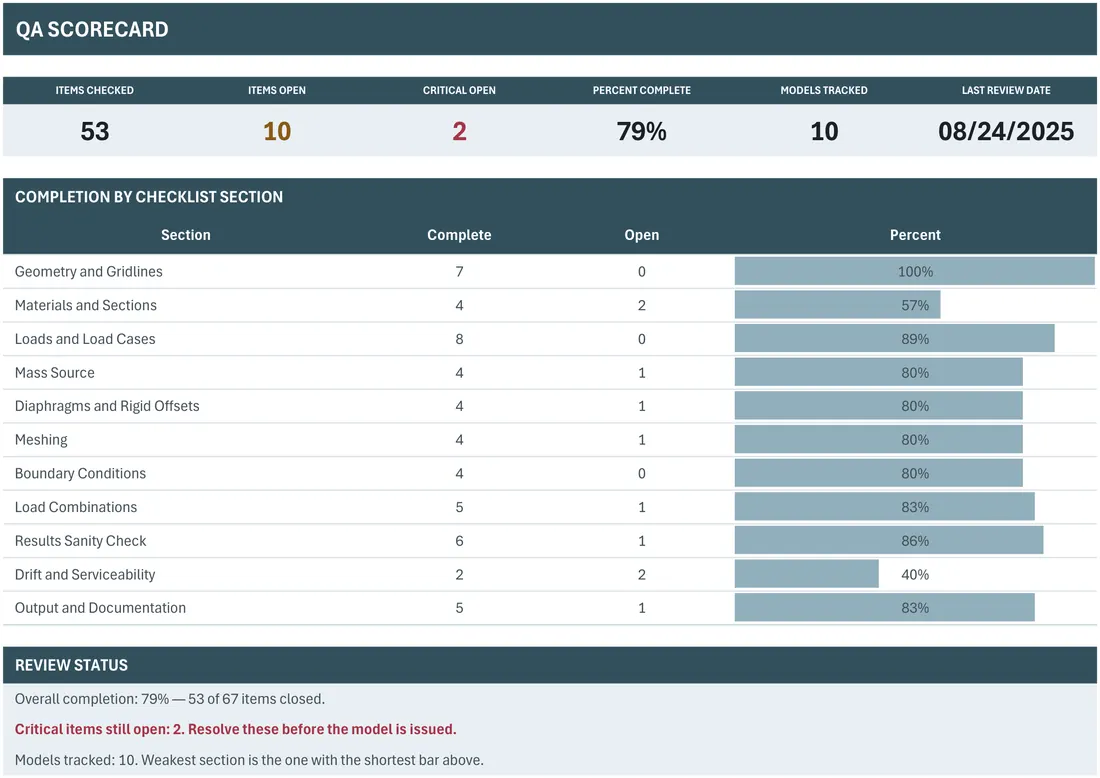The width and height of the screenshot is (1100, 778).
Task: Click Complete value 7 for Geometry and Gridlines
Action: pos(459,271)
